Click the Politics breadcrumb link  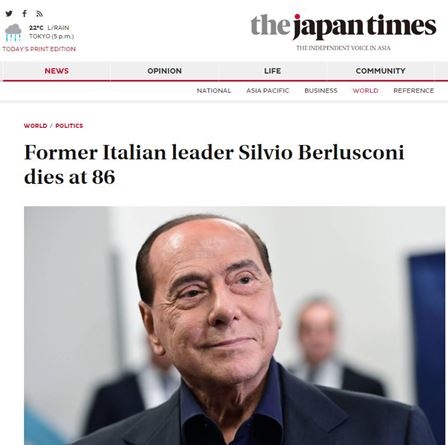click(x=69, y=126)
